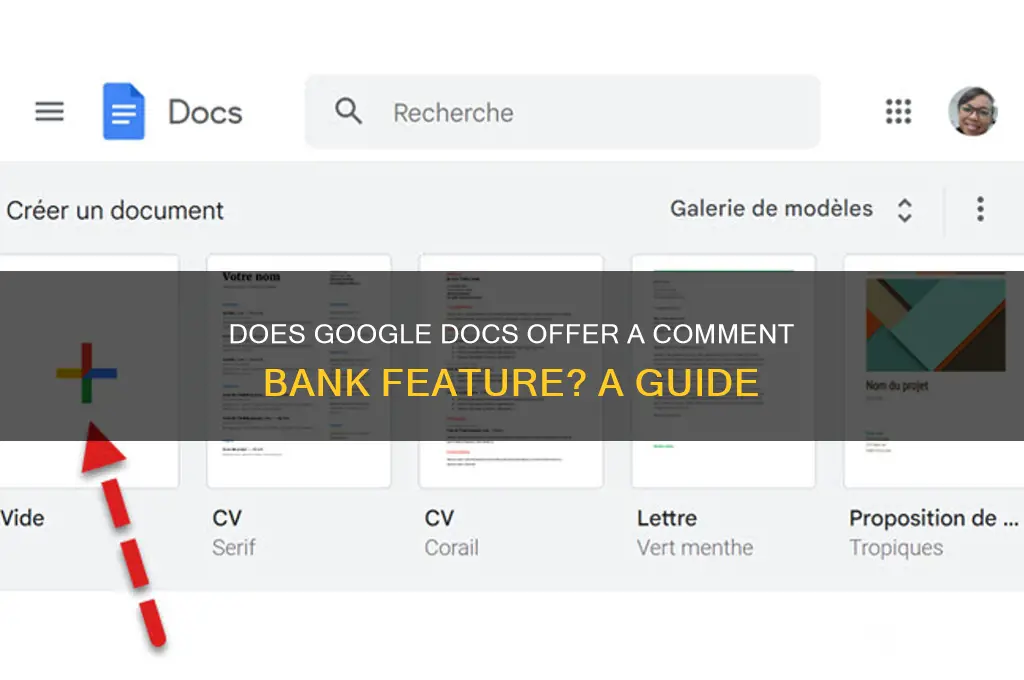
Task: Open the CV Serif template thumbnail
Action: click(299, 371)
